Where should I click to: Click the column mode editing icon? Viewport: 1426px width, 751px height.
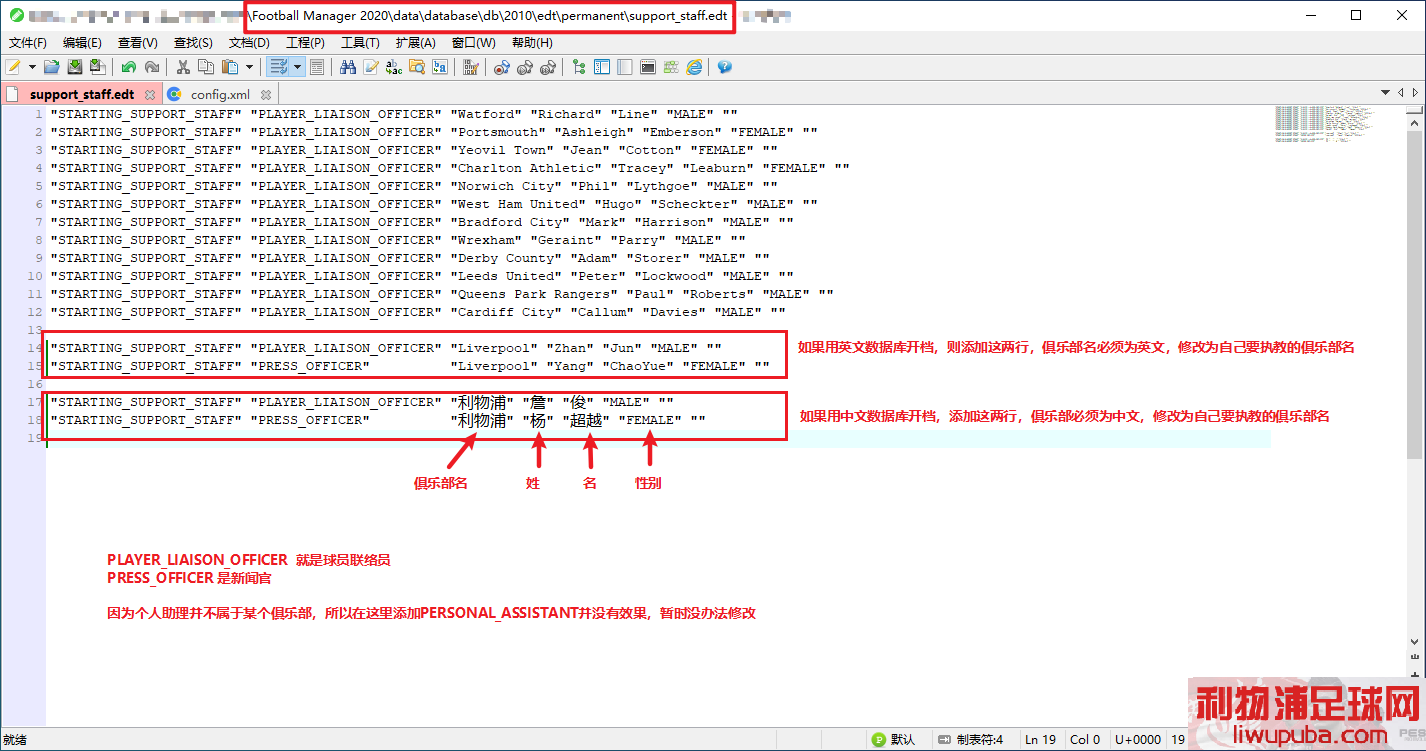coord(471,67)
